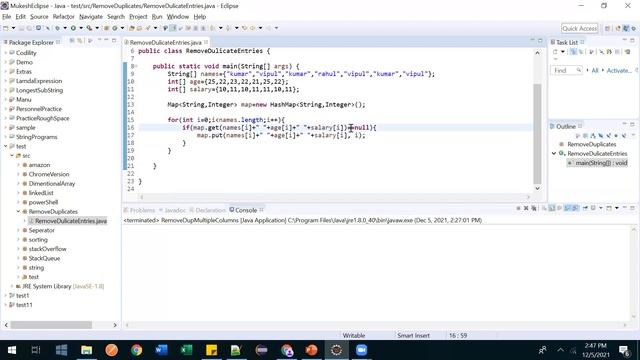Click scroll right arrow in Package Explorer
Image resolution: width=640 pixels, height=360 pixels.
pos(115,325)
